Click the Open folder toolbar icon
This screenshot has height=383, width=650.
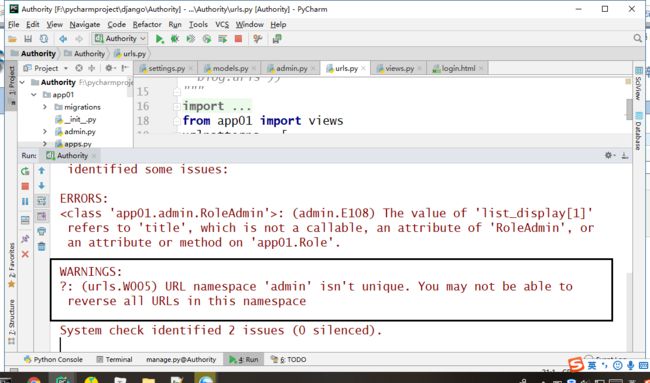coord(12,39)
